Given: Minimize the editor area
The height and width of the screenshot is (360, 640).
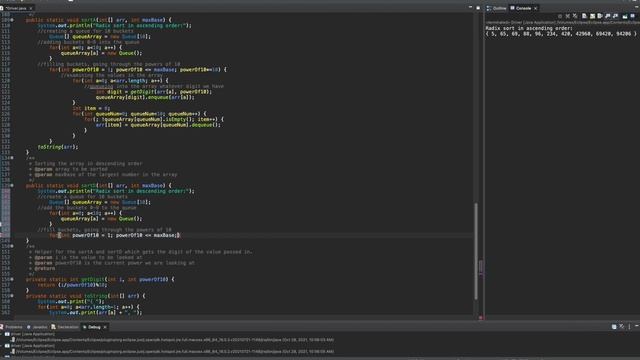Looking at the screenshot, I should 470,7.
